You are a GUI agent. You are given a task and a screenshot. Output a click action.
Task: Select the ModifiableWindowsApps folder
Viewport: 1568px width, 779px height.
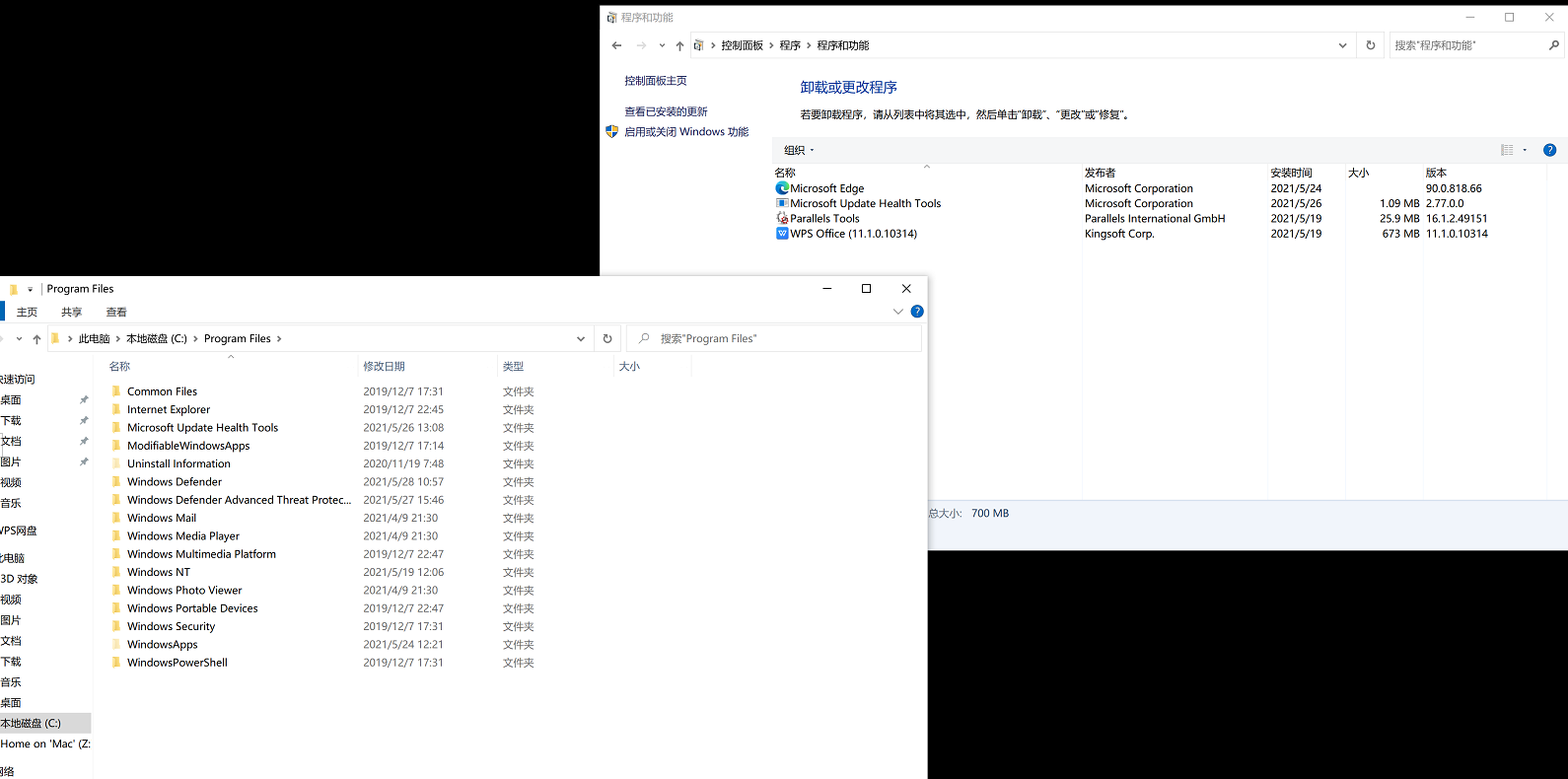[x=188, y=446]
